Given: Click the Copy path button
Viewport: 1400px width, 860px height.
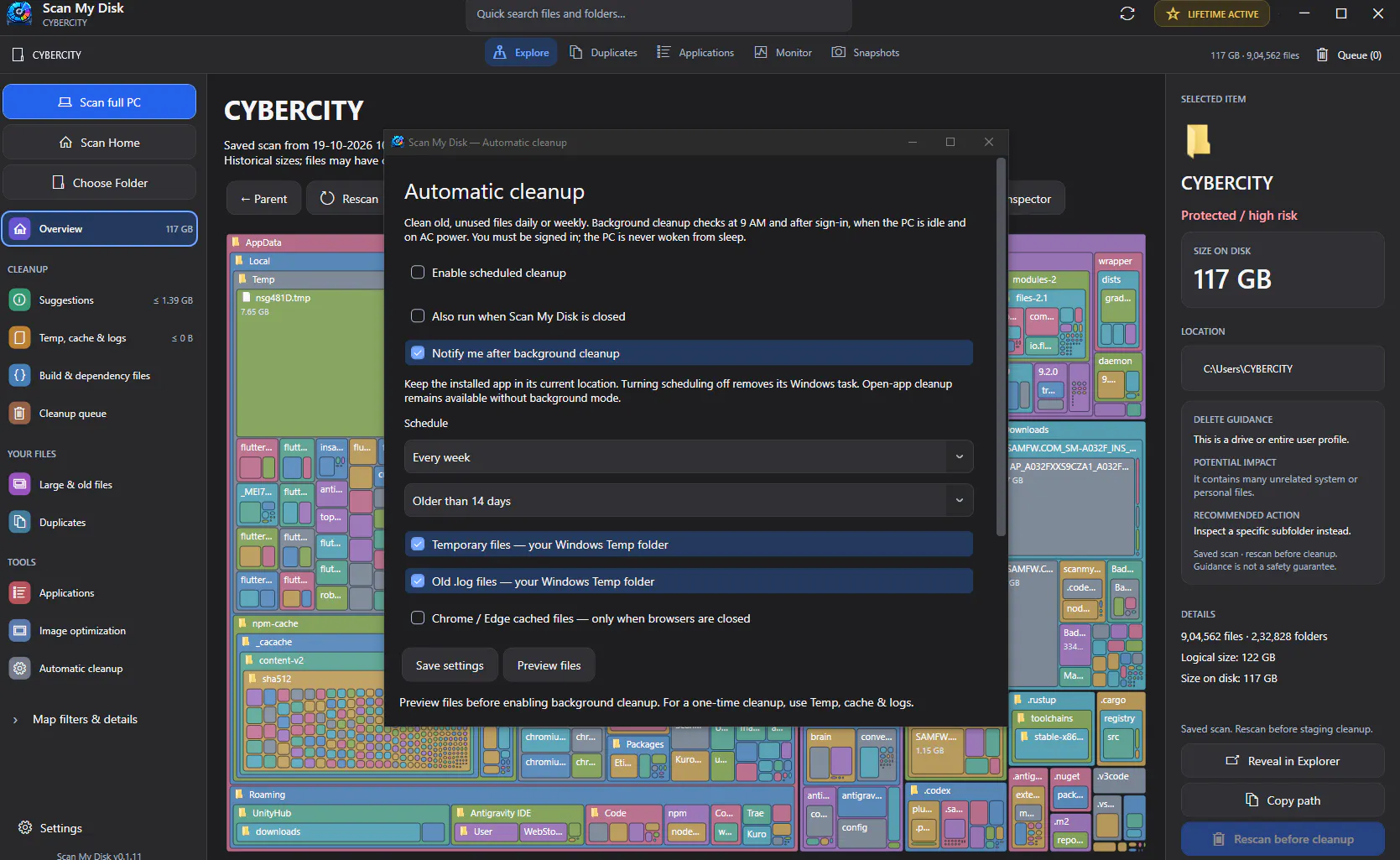Looking at the screenshot, I should (x=1283, y=800).
